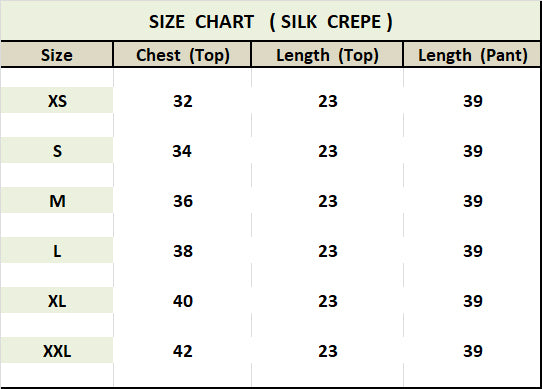Image resolution: width=542 pixels, height=389 pixels.
Task: Select chest value 34 for S
Action: pos(182,151)
